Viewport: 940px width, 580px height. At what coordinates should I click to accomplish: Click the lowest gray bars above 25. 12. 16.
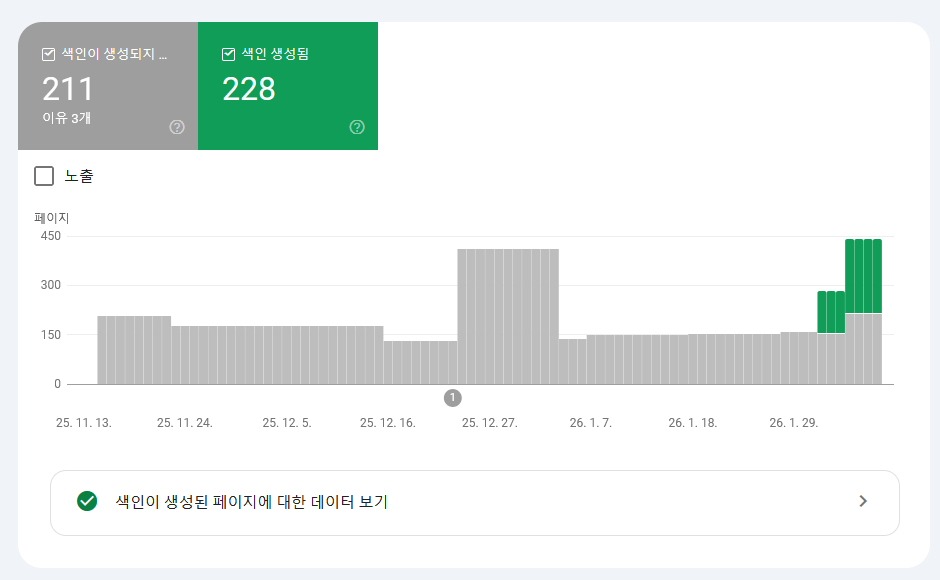pyautogui.click(x=420, y=362)
